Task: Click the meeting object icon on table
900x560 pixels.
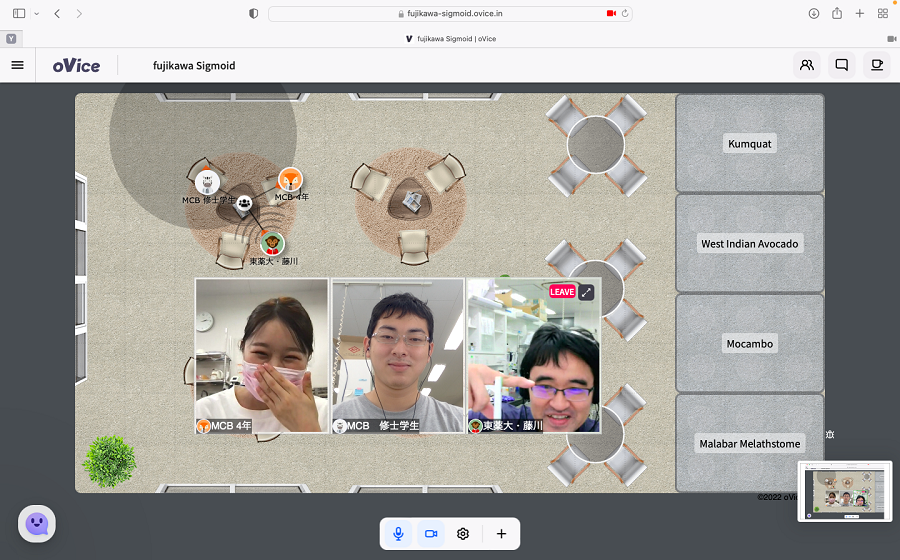Action: (245, 203)
